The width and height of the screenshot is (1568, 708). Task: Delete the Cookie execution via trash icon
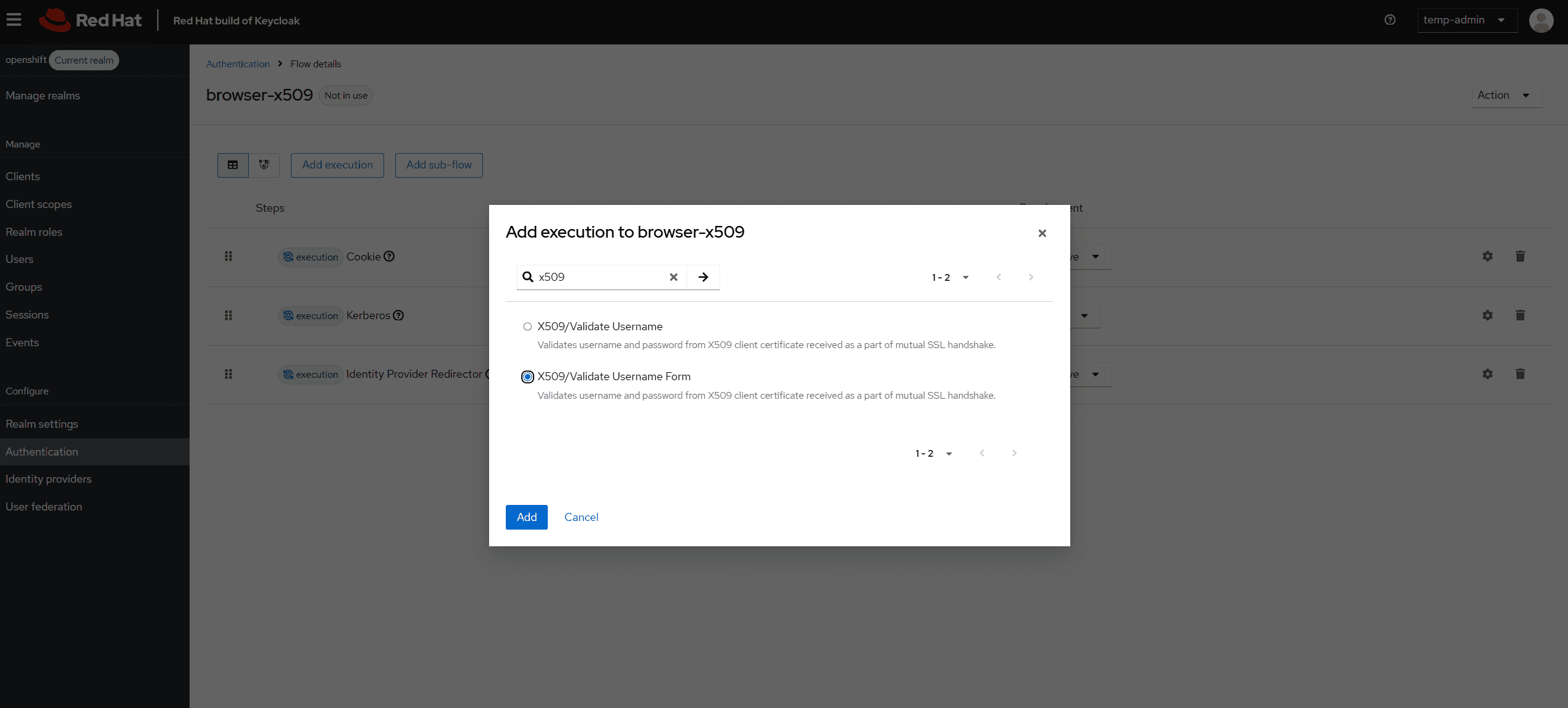click(1520, 256)
